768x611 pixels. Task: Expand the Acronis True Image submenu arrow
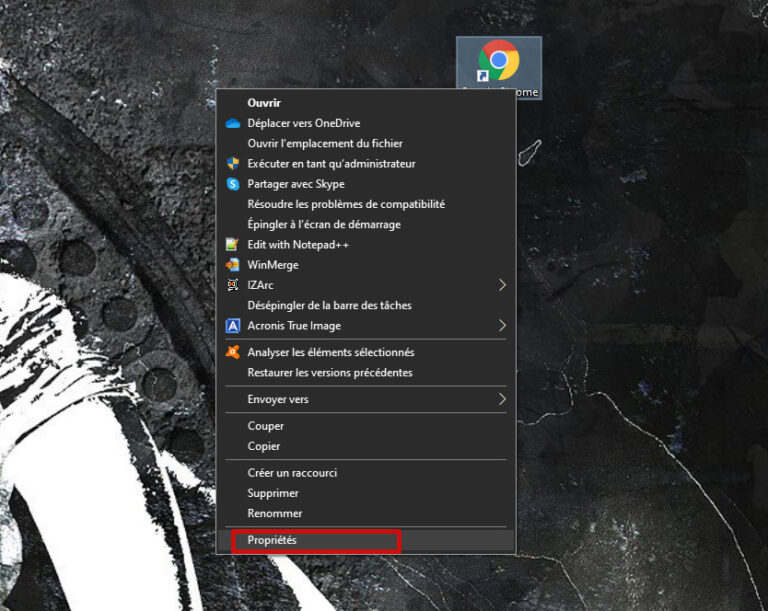502,325
